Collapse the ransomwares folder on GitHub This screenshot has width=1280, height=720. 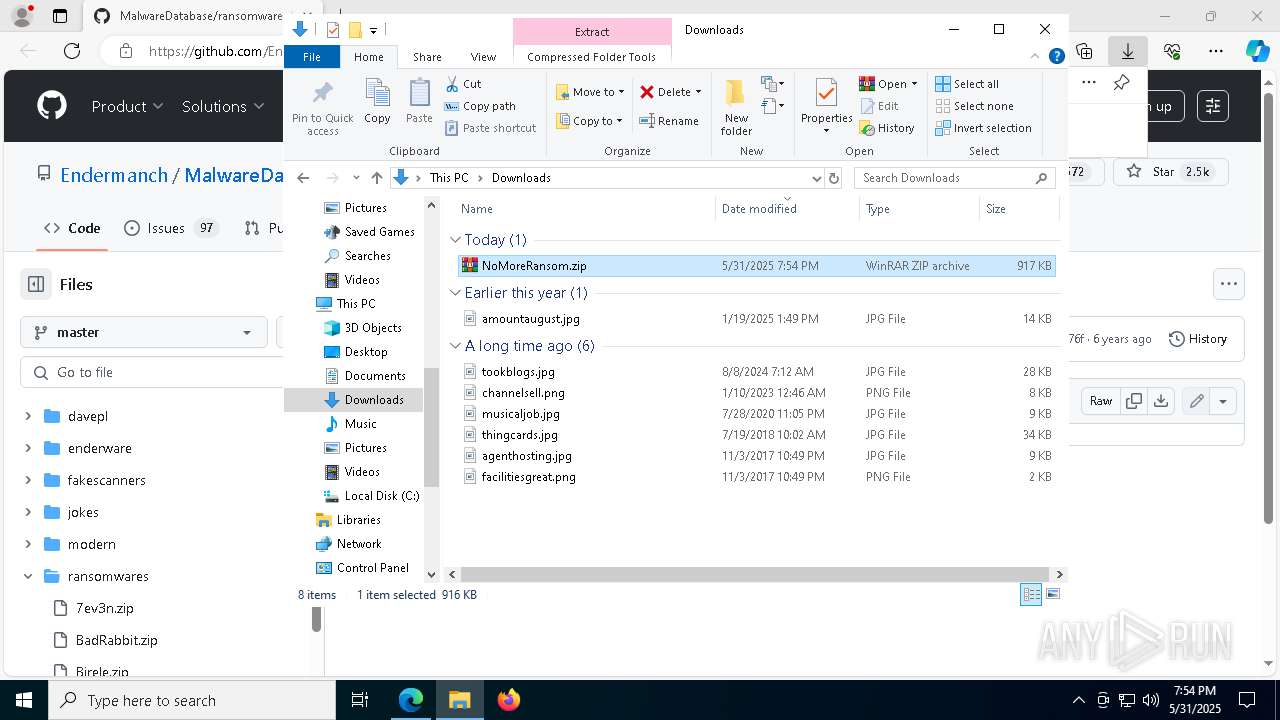point(28,576)
